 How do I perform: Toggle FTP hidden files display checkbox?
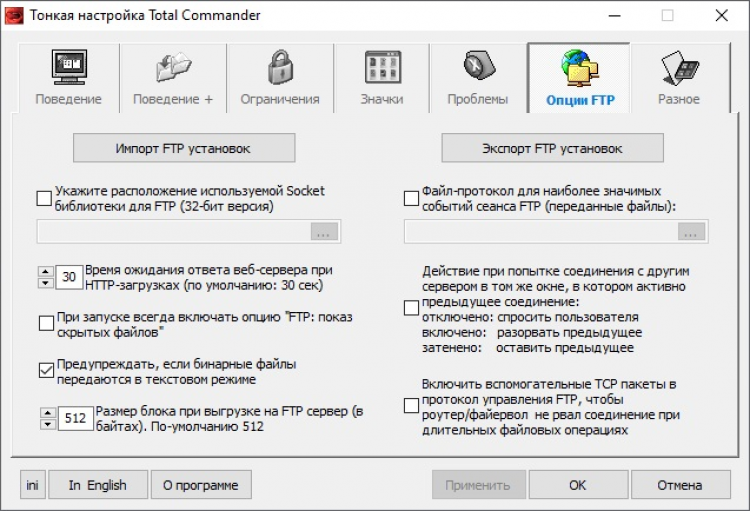pos(46,323)
